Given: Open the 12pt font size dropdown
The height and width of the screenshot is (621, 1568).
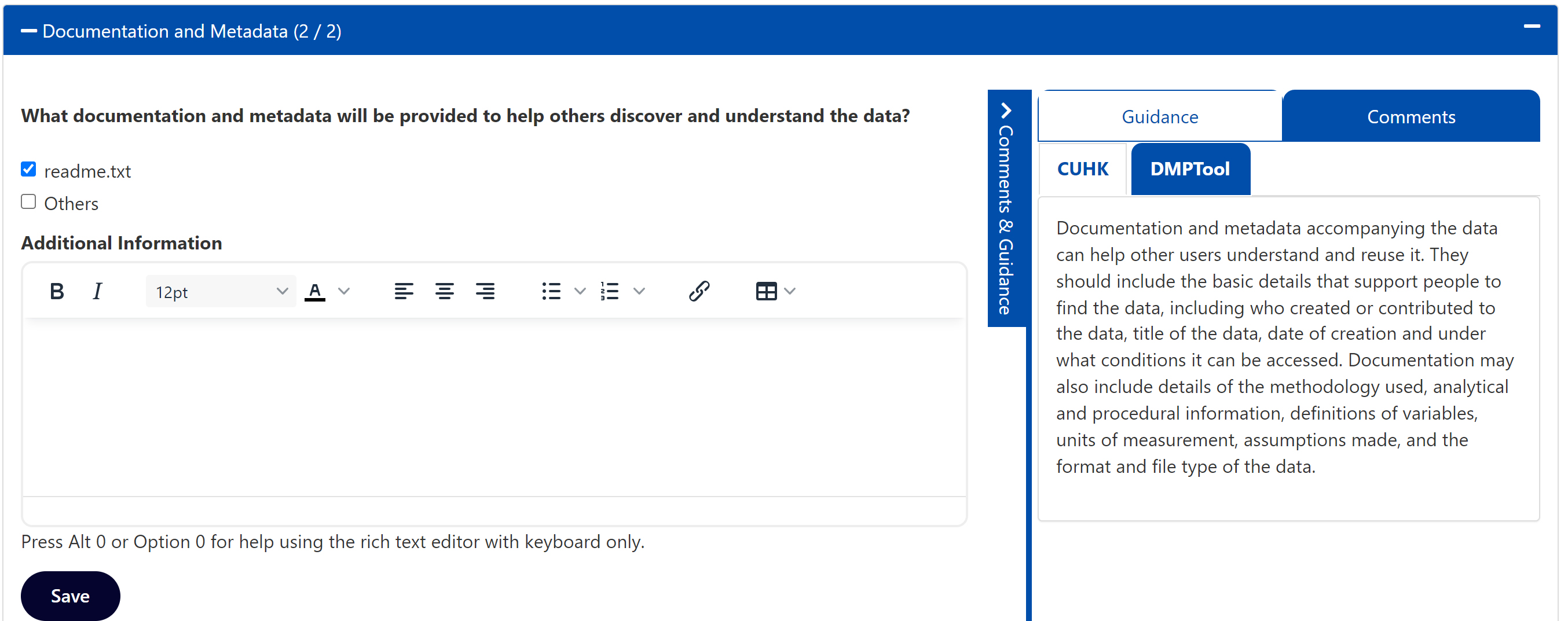Looking at the screenshot, I should tap(221, 292).
